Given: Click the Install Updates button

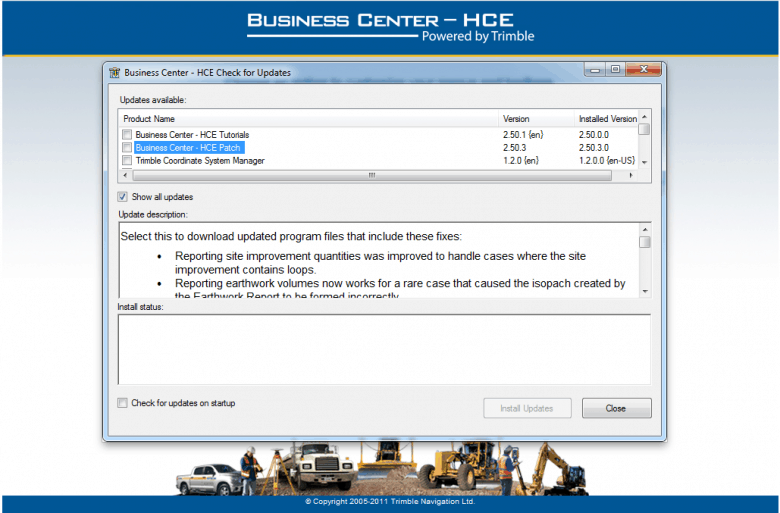Looking at the screenshot, I should (x=527, y=408).
